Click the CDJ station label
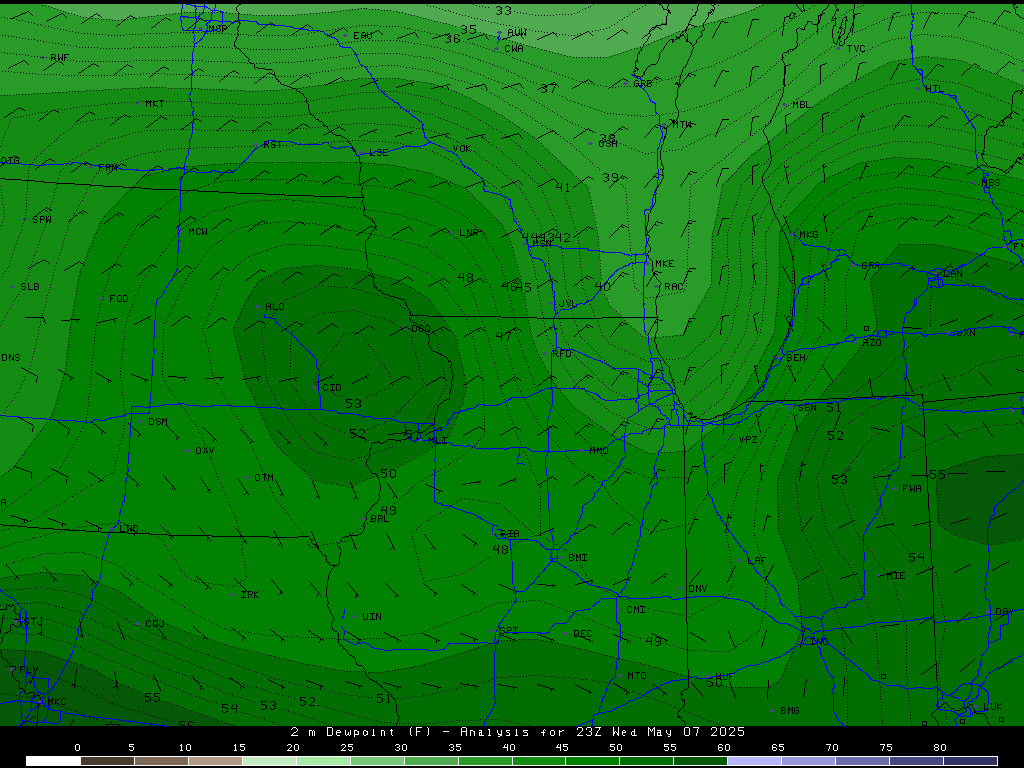Viewport: 1024px width, 768px height. 155,624
